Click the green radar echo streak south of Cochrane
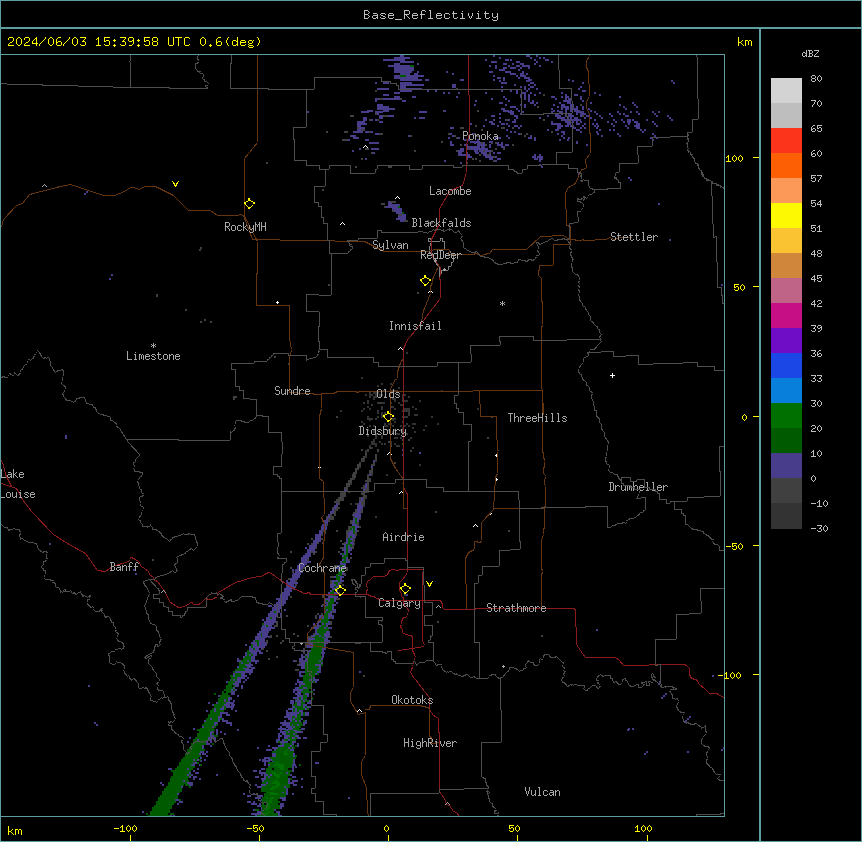The height and width of the screenshot is (842, 862). coord(312,660)
